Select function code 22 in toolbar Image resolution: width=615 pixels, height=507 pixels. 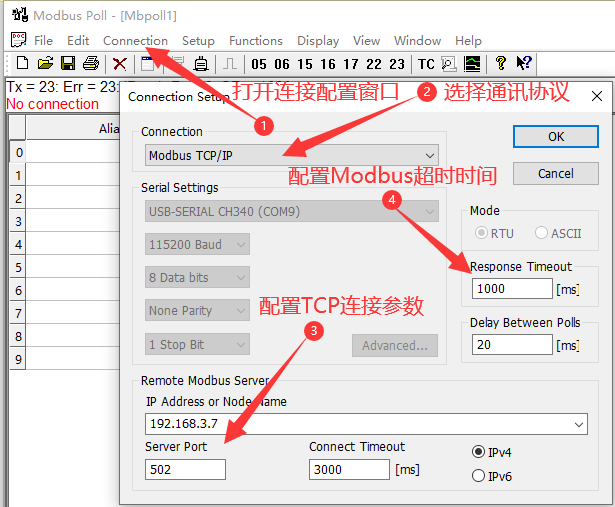tap(374, 64)
